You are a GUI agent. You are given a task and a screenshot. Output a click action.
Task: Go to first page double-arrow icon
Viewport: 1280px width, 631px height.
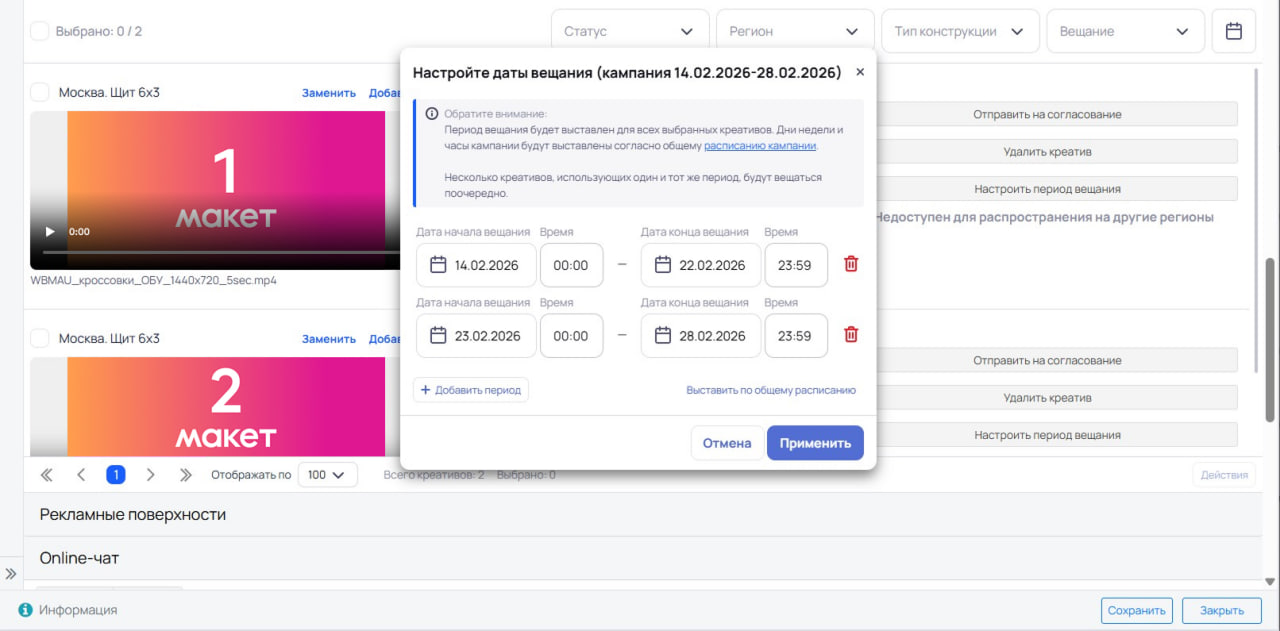(x=46, y=475)
